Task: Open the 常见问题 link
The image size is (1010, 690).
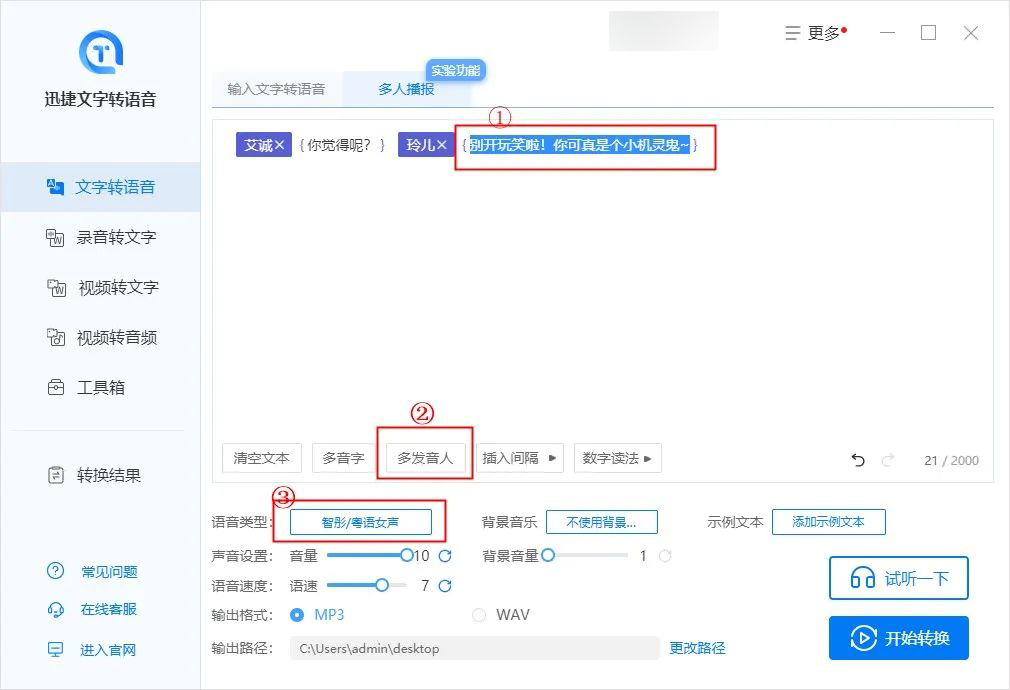Action: click(x=109, y=571)
